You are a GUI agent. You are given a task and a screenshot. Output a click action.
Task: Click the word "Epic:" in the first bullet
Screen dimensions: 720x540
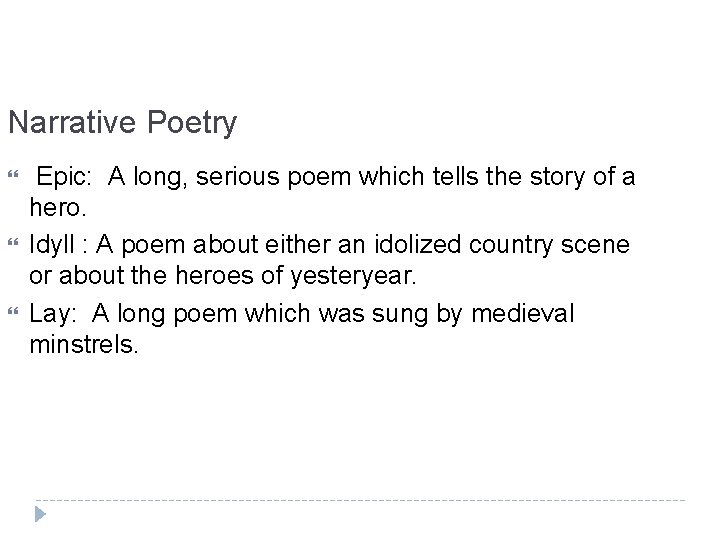click(66, 178)
